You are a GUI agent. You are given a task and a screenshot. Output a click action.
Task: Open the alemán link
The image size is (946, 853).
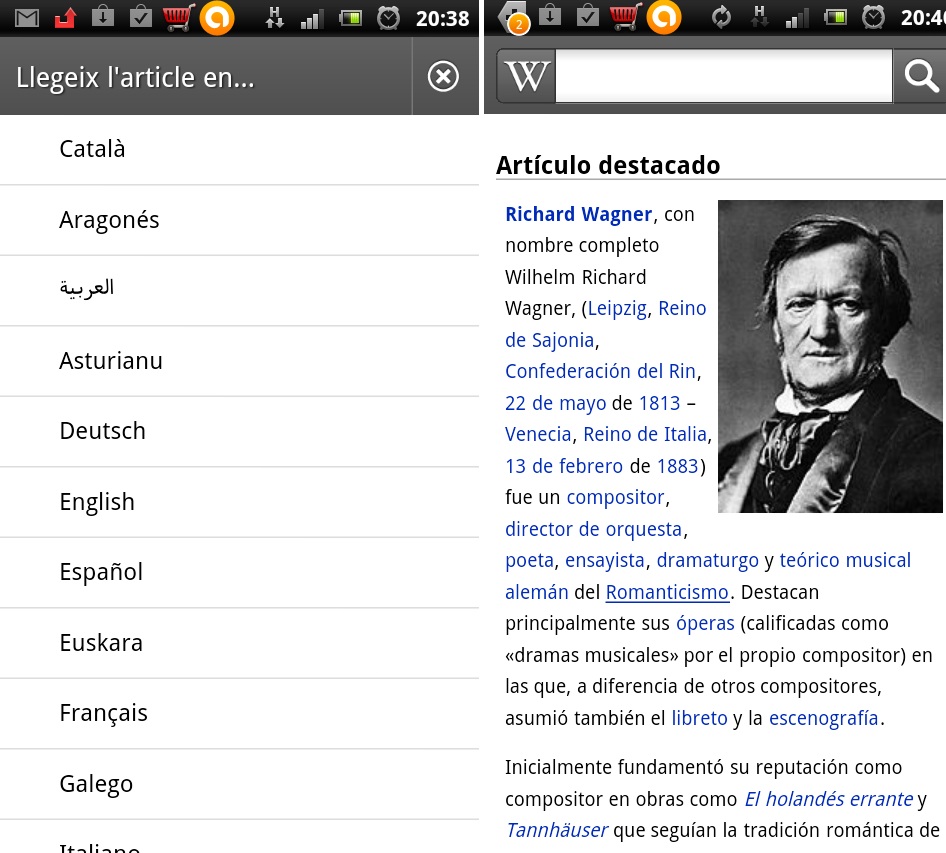click(536, 592)
